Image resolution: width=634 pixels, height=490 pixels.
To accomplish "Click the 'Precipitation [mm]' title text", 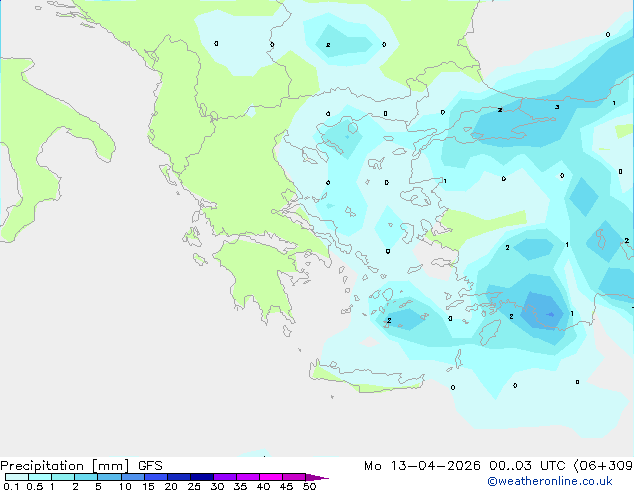I will pyautogui.click(x=65, y=466).
